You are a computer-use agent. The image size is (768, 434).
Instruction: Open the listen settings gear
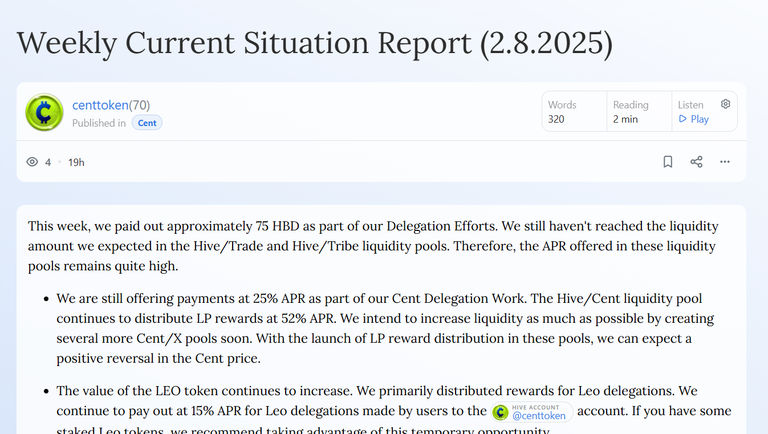[x=725, y=104]
